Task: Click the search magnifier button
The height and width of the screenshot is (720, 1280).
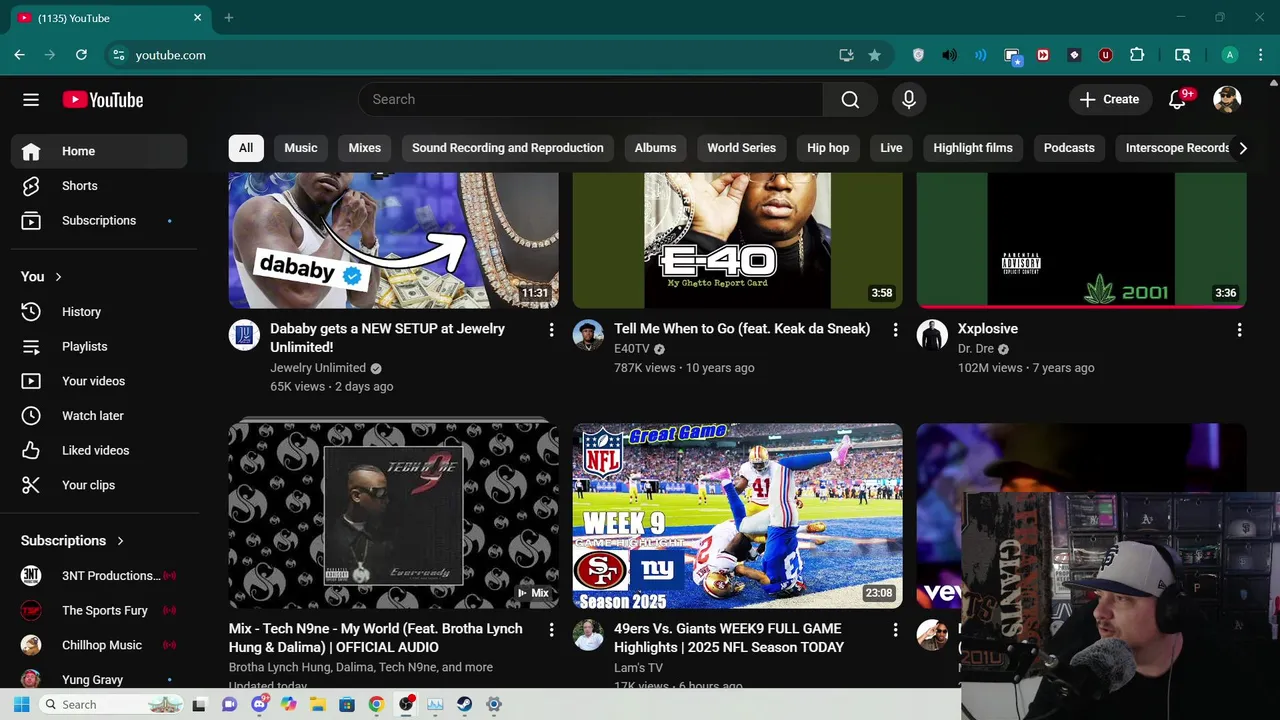Action: (x=850, y=100)
